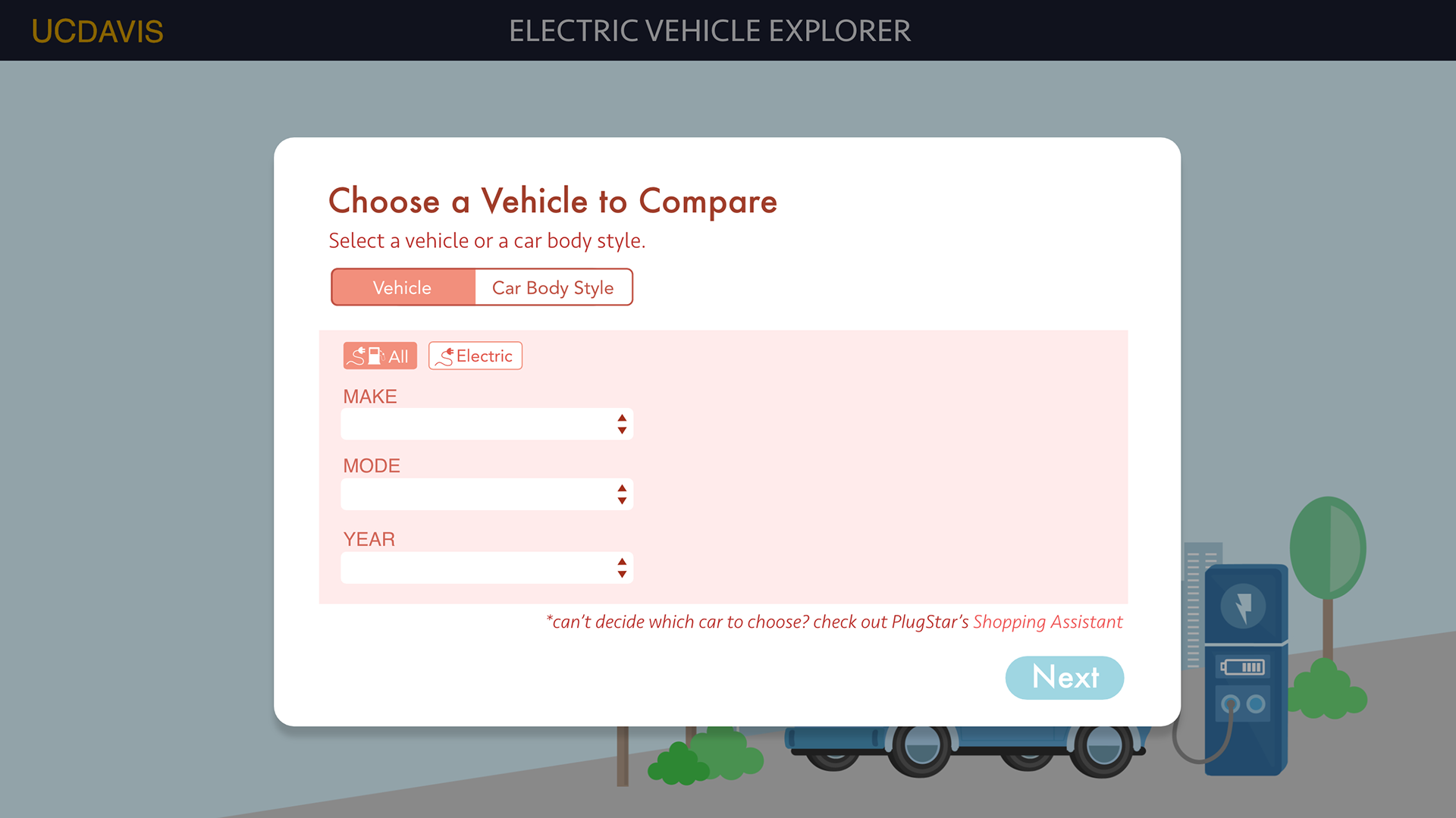Switch to the Car Body Style tab

pyautogui.click(x=554, y=287)
